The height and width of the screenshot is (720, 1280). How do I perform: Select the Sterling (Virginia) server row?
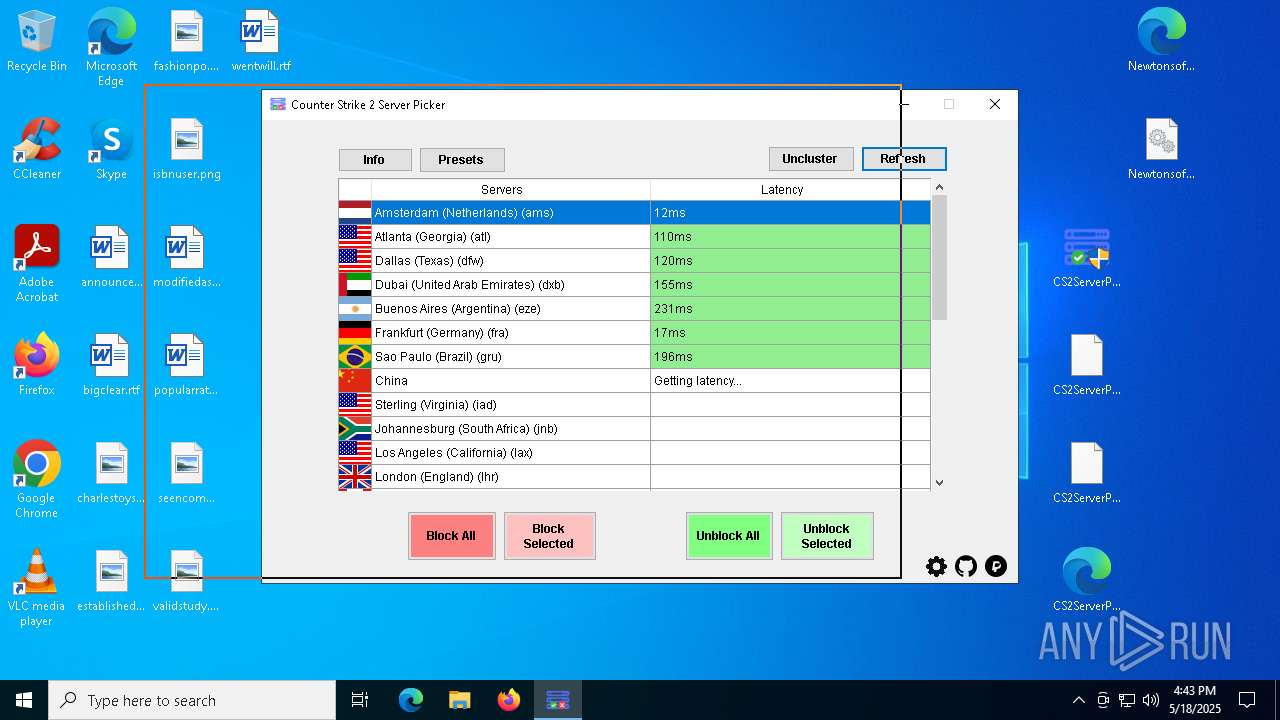click(x=634, y=405)
